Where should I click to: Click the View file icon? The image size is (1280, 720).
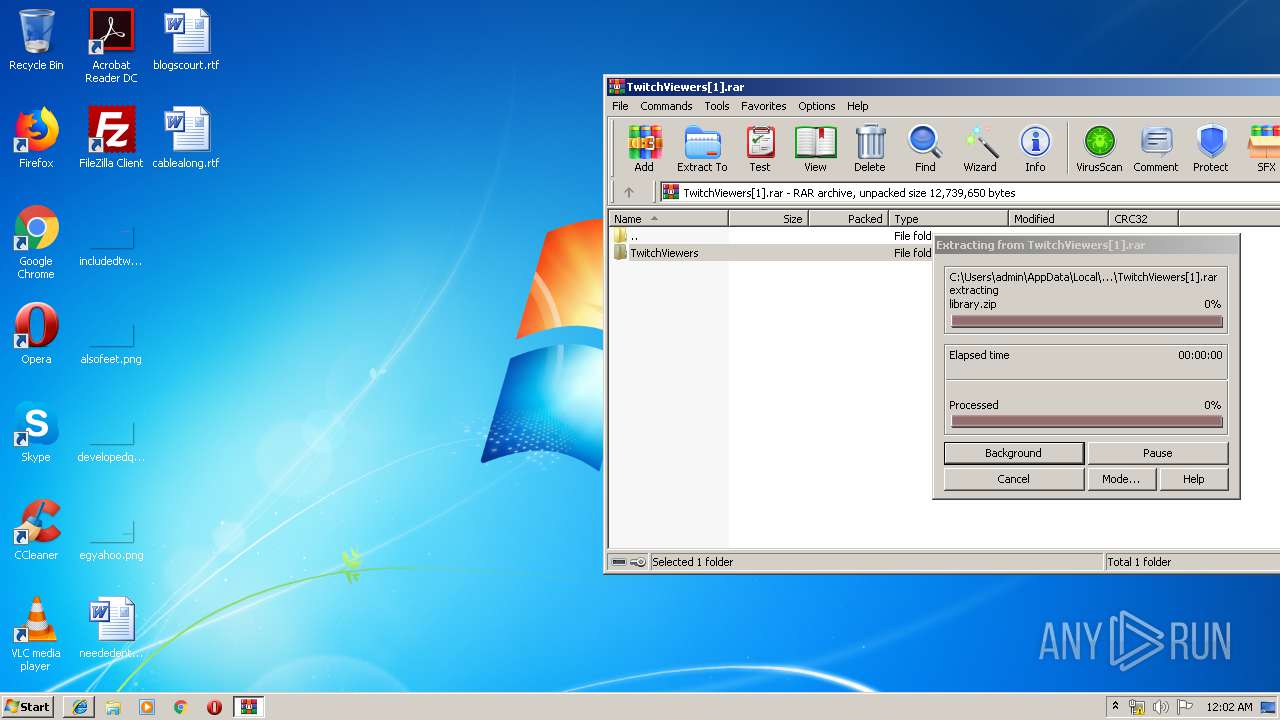pyautogui.click(x=815, y=148)
